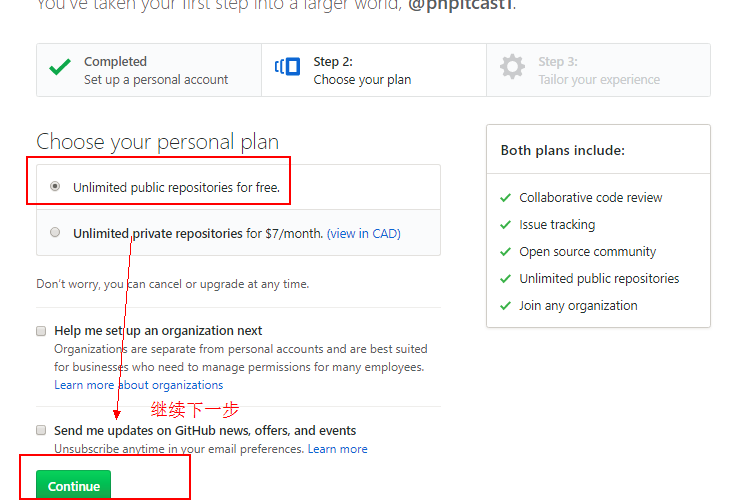Select the free unlimited public repositories plan
This screenshot has height=500, width=730.
(55, 186)
